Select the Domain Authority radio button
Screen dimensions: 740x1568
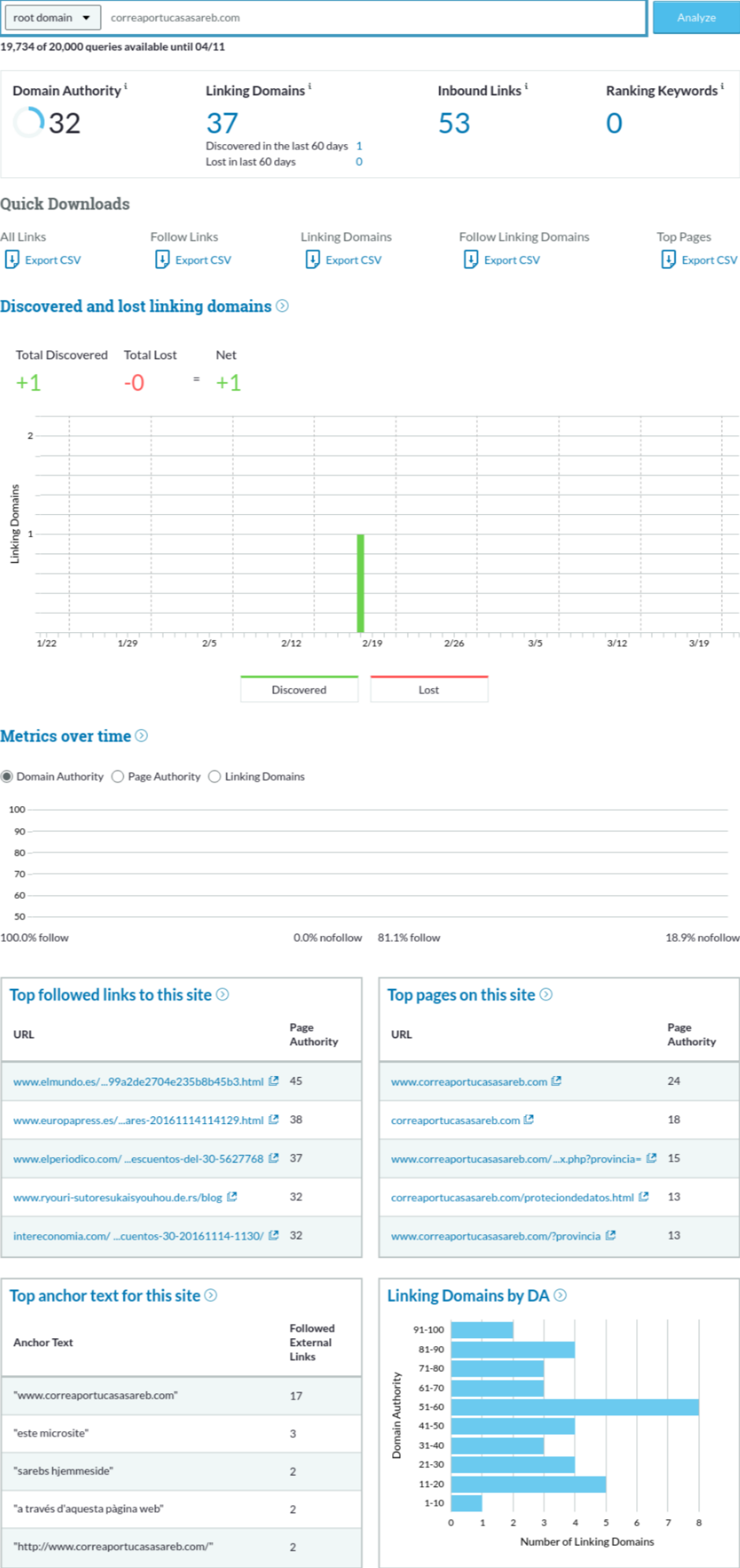click(7, 777)
